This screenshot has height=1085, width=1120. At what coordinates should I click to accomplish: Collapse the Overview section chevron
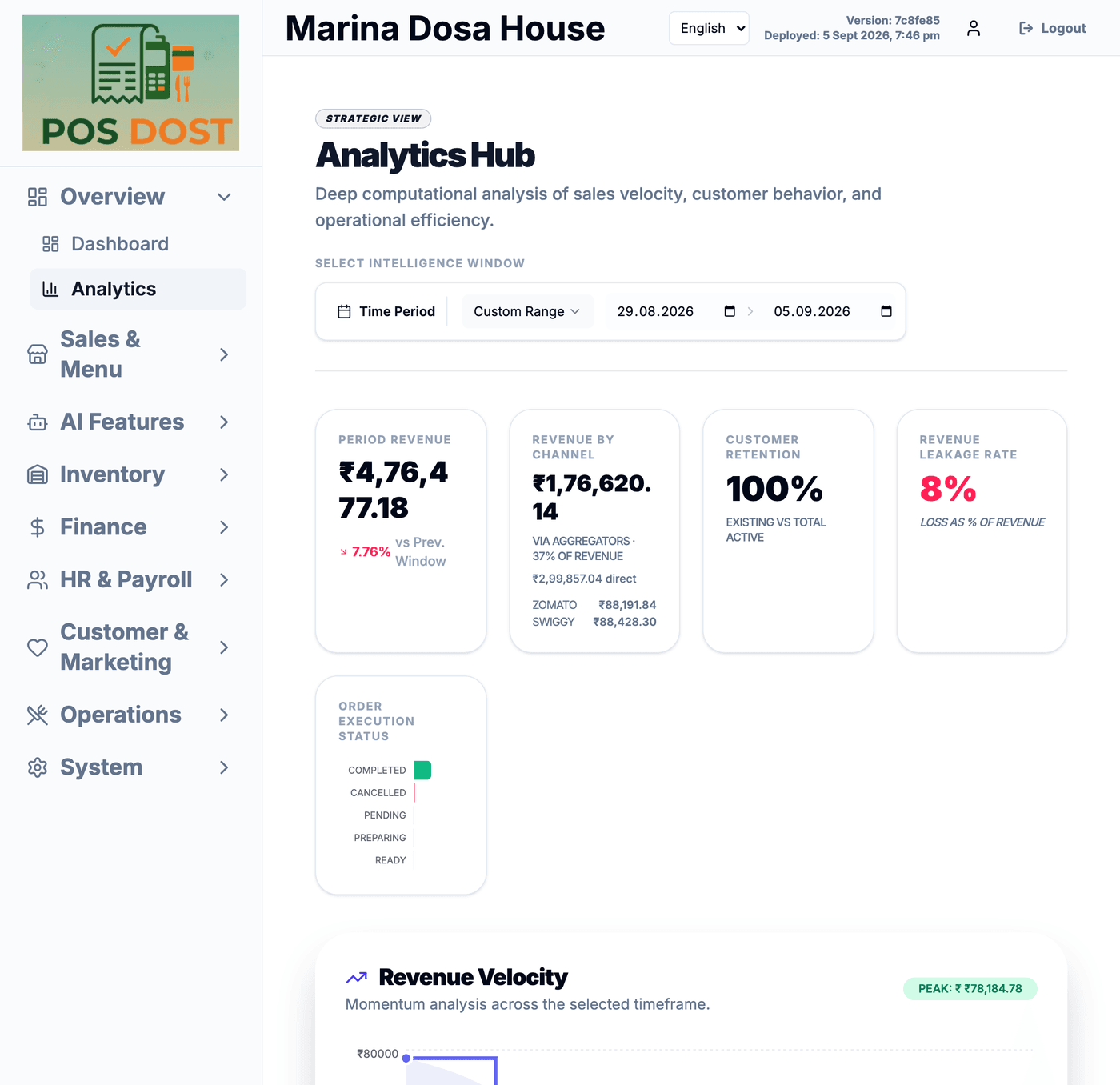[x=224, y=197]
